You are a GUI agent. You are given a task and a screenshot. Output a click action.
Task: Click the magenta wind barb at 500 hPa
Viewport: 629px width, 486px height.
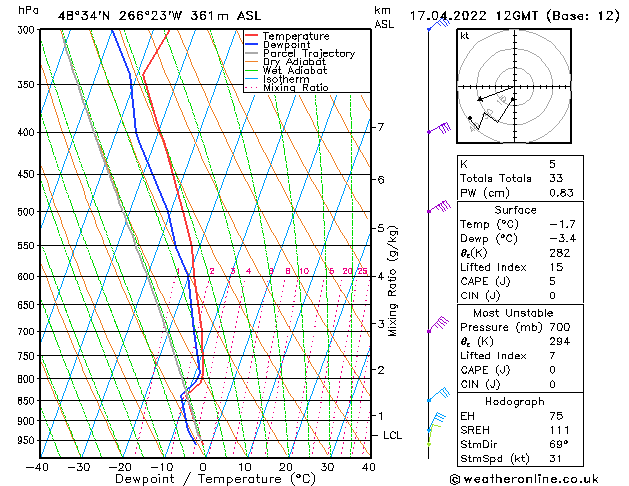coord(439,208)
